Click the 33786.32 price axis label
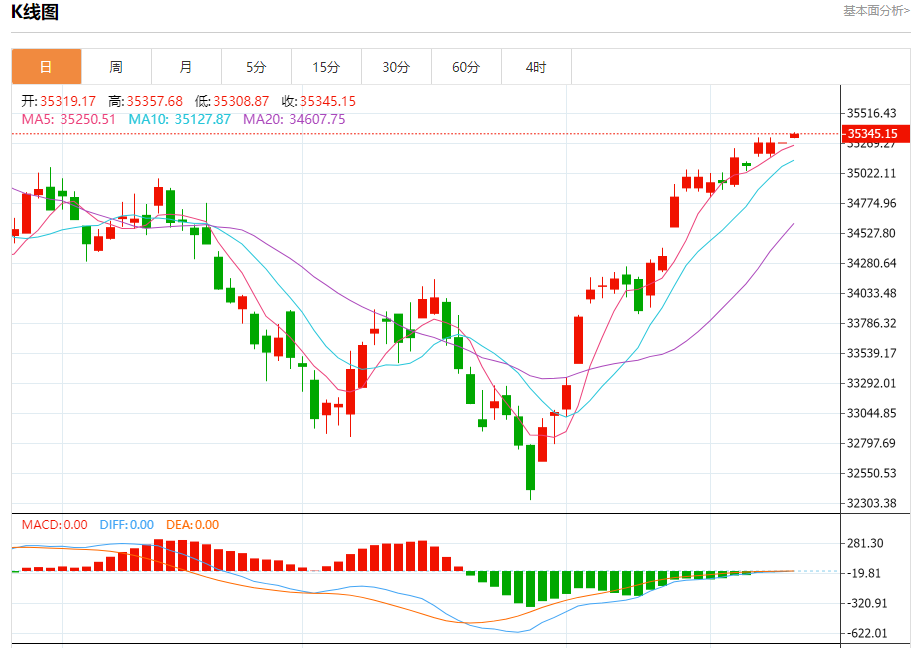 click(x=872, y=323)
